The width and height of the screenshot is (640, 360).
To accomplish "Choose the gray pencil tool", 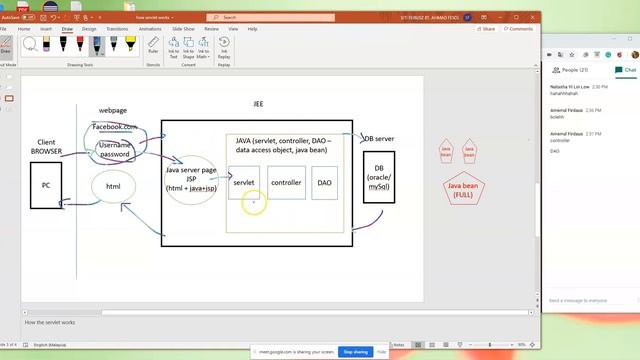I will tap(113, 44).
